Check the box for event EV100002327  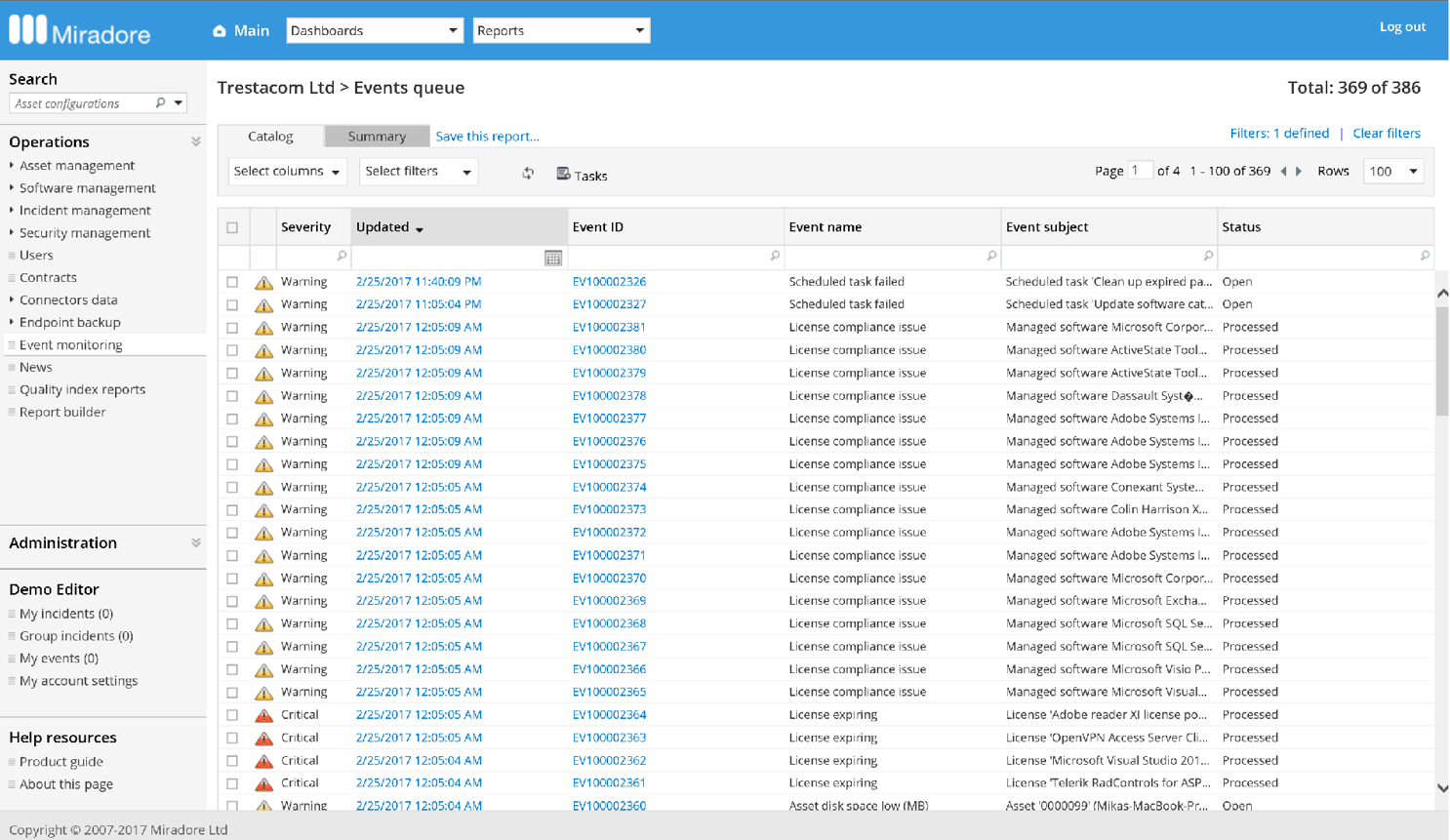232,304
